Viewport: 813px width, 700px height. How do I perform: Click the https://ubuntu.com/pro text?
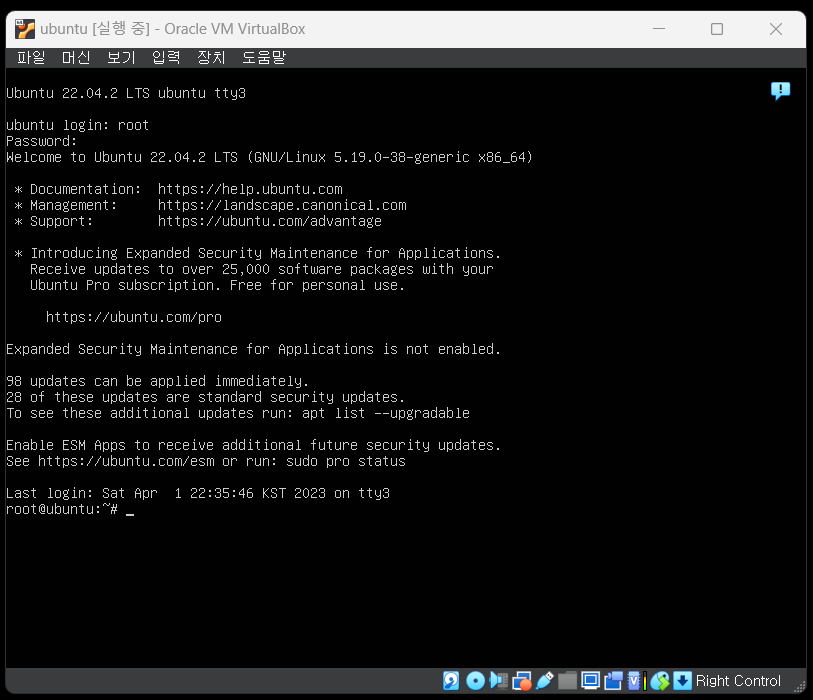134,317
